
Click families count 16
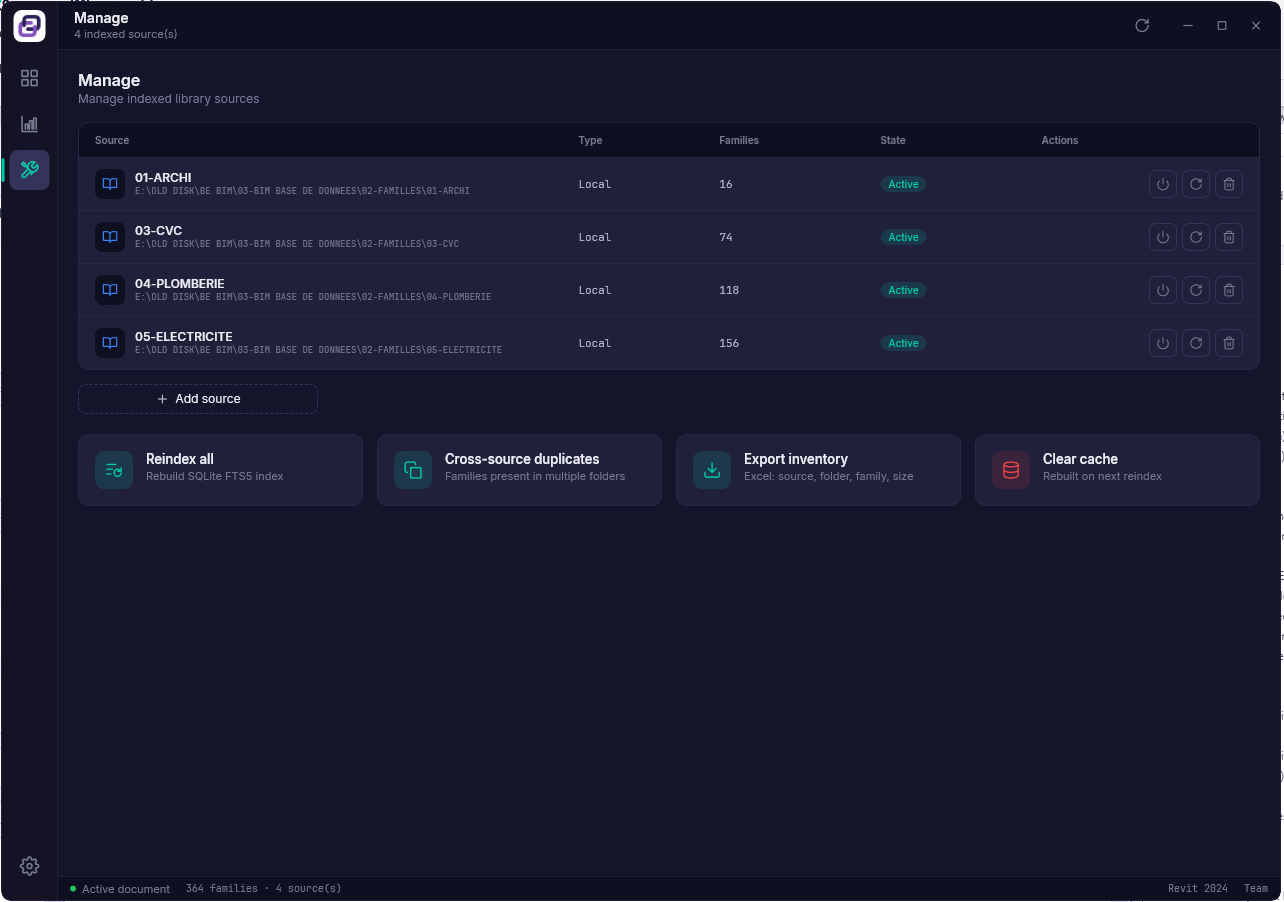tap(726, 184)
